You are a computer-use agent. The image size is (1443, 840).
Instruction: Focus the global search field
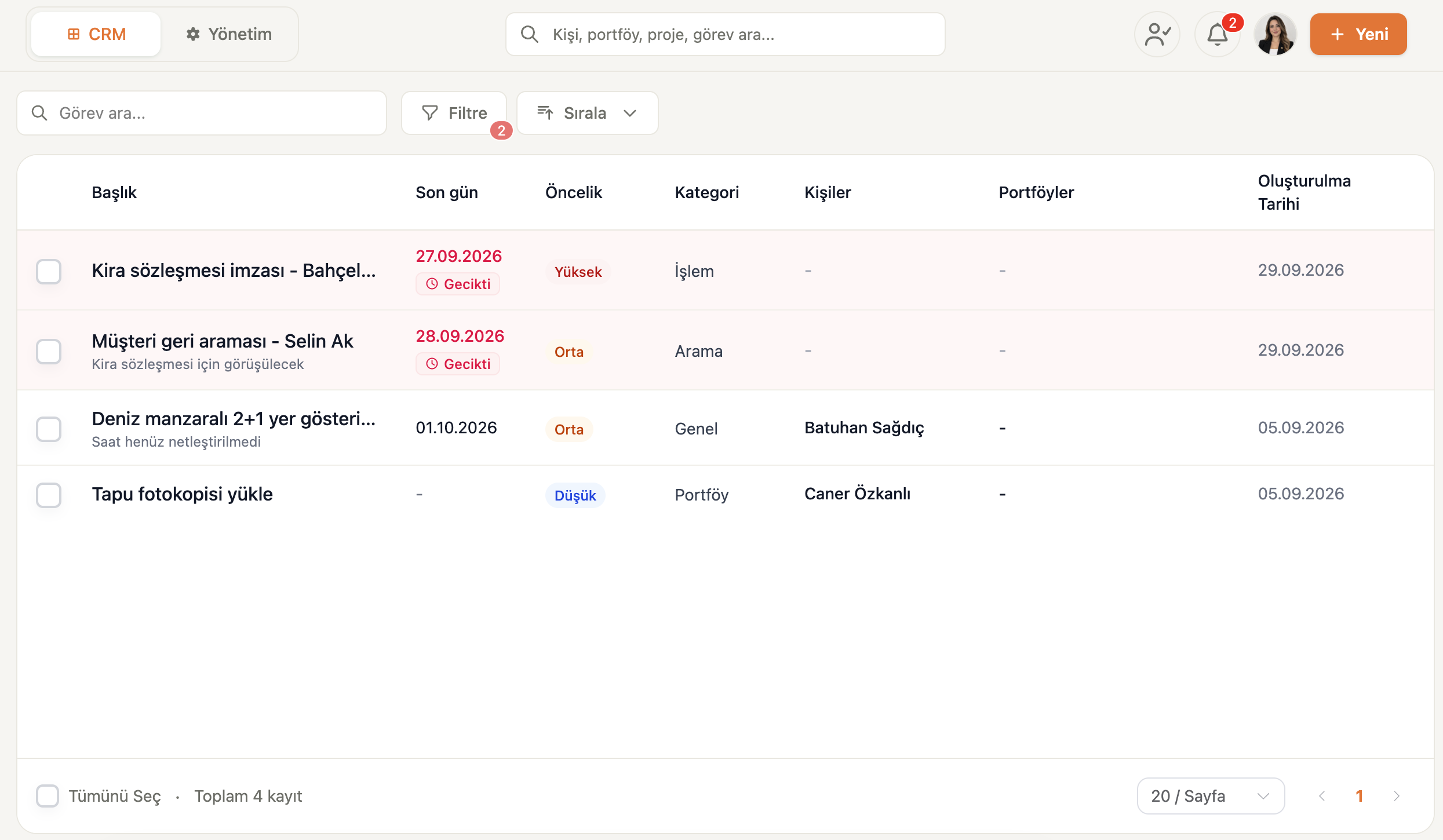(725, 34)
